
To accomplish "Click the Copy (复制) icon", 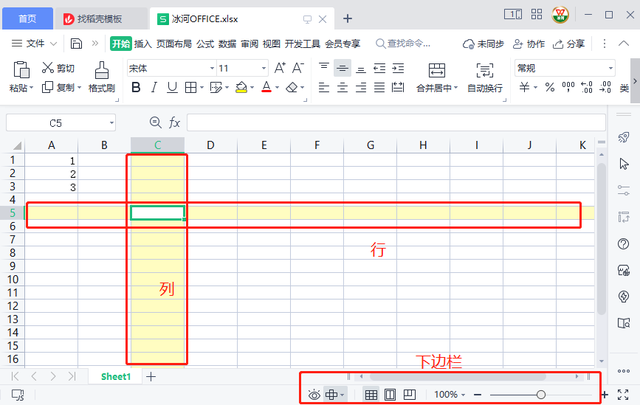I will (x=47, y=87).
